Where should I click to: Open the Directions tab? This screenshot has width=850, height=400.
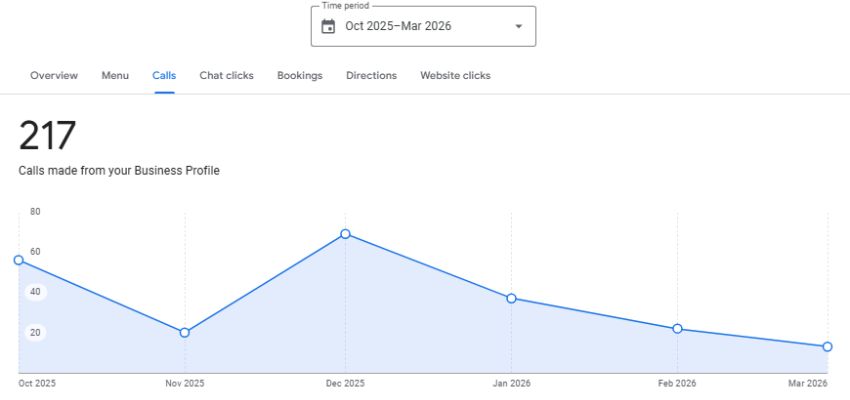371,75
